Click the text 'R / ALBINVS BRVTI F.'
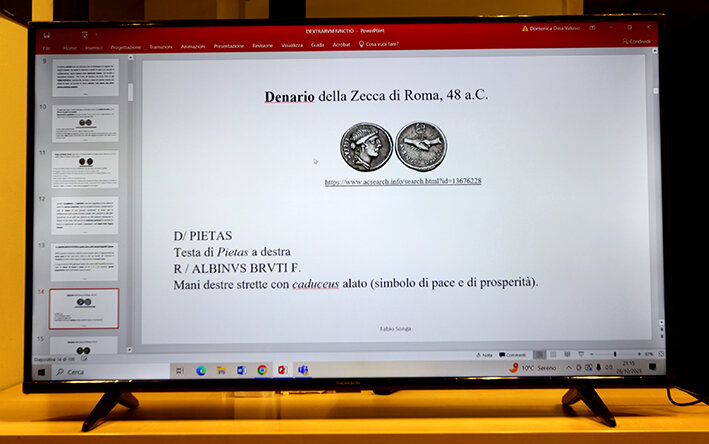The height and width of the screenshot is (444, 709). pyautogui.click(x=237, y=268)
